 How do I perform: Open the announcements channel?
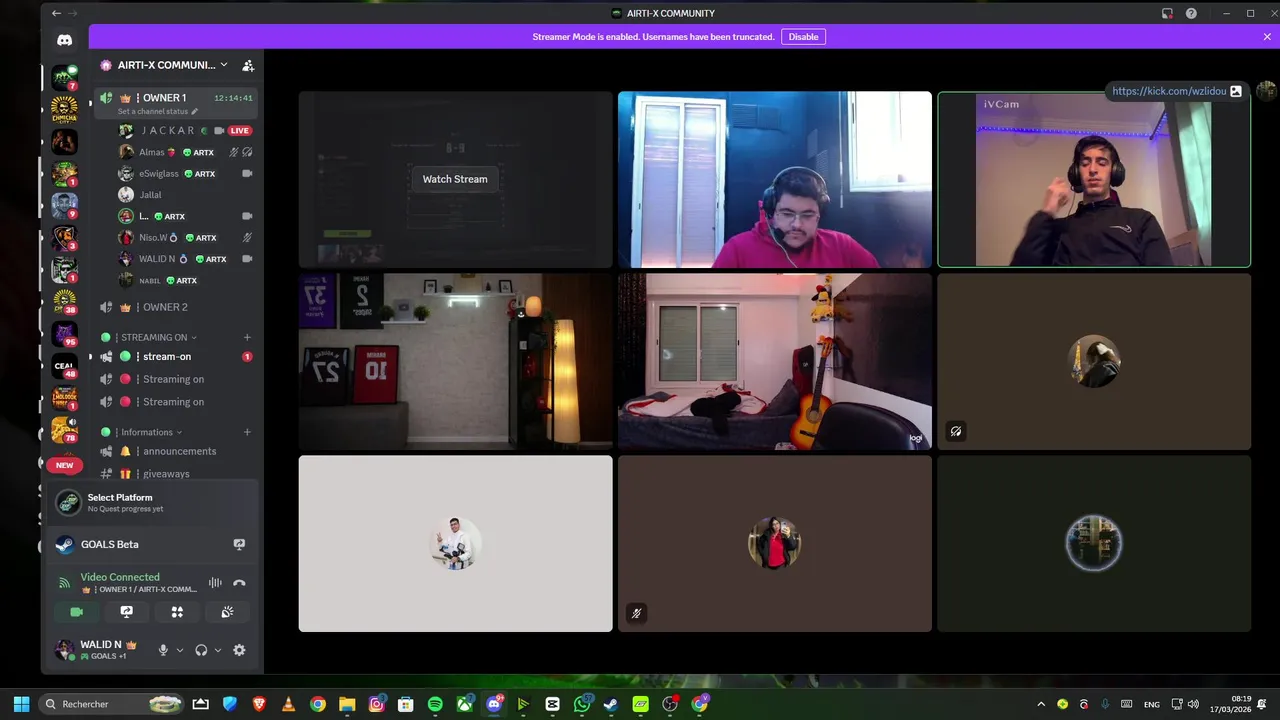(x=177, y=451)
